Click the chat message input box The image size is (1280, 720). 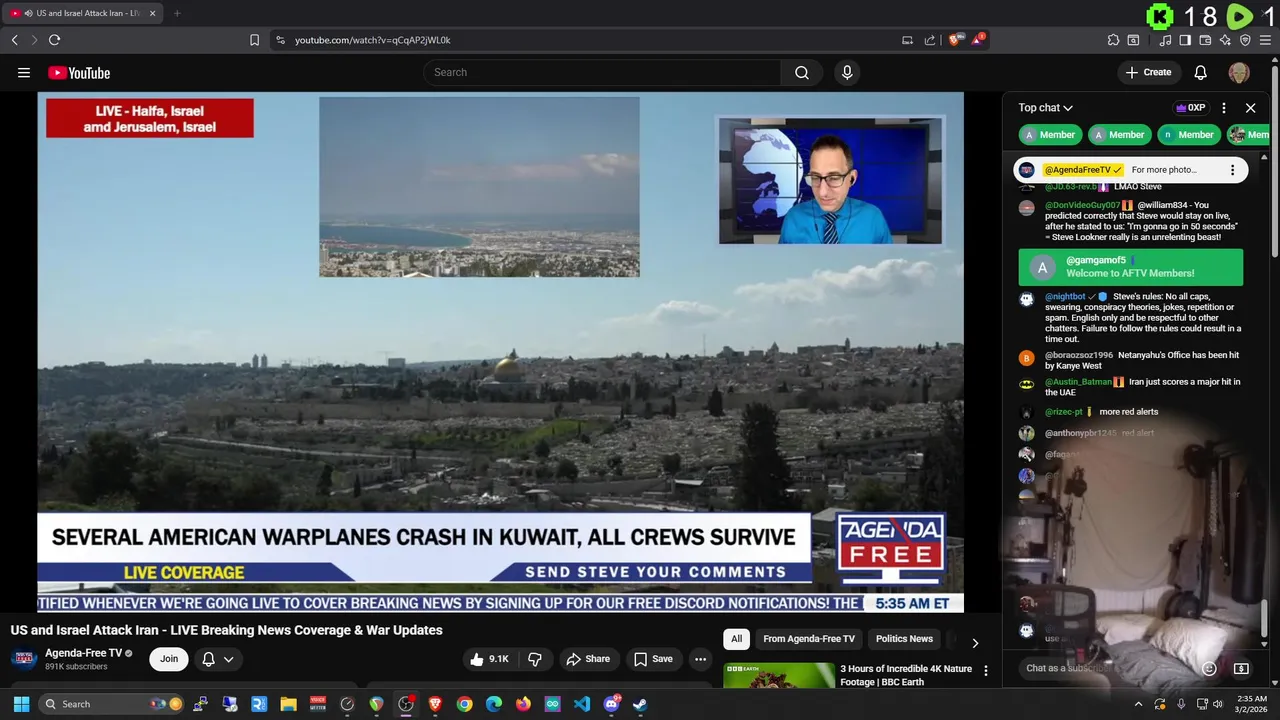1105,668
